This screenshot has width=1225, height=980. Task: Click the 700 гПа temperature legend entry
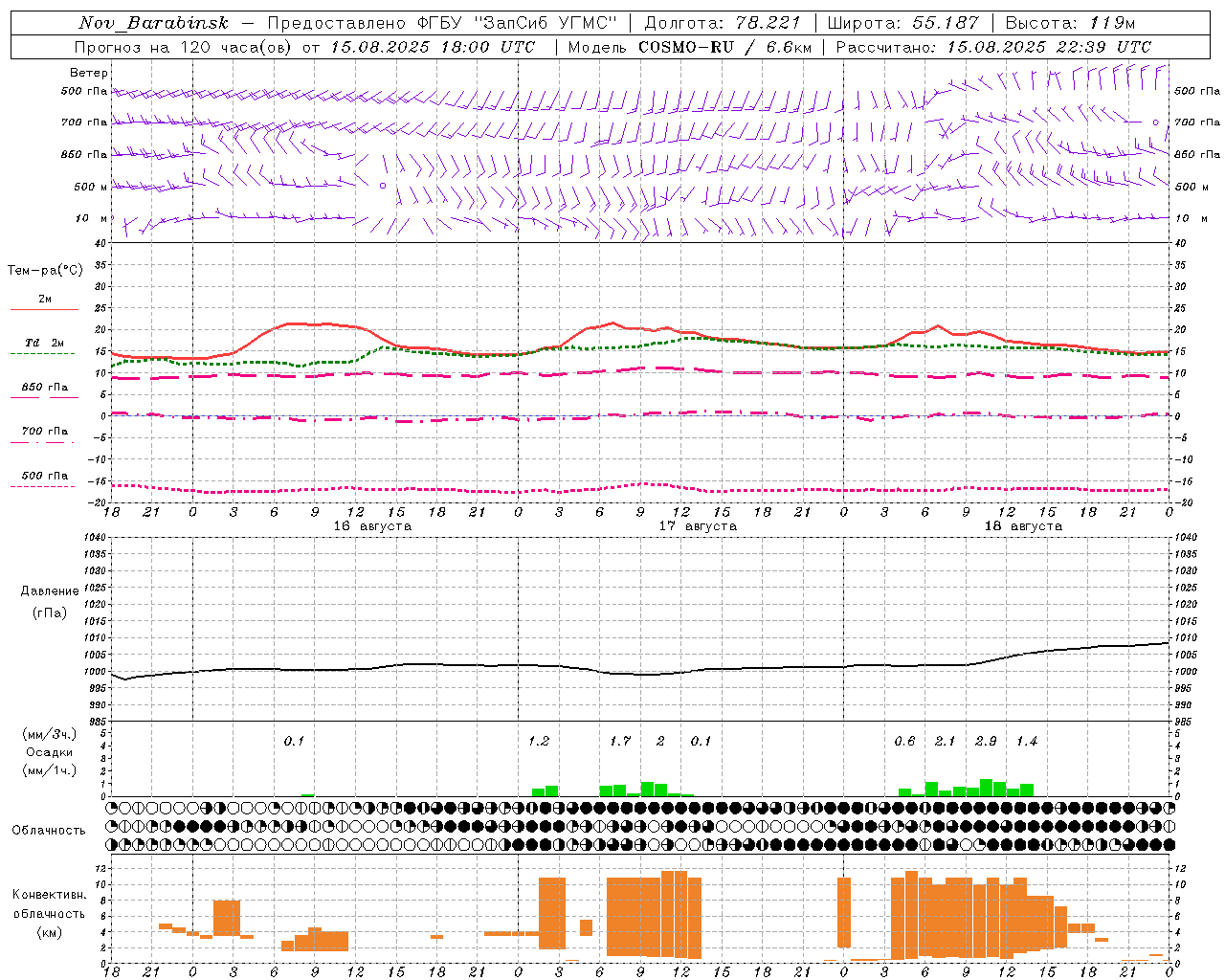45,432
